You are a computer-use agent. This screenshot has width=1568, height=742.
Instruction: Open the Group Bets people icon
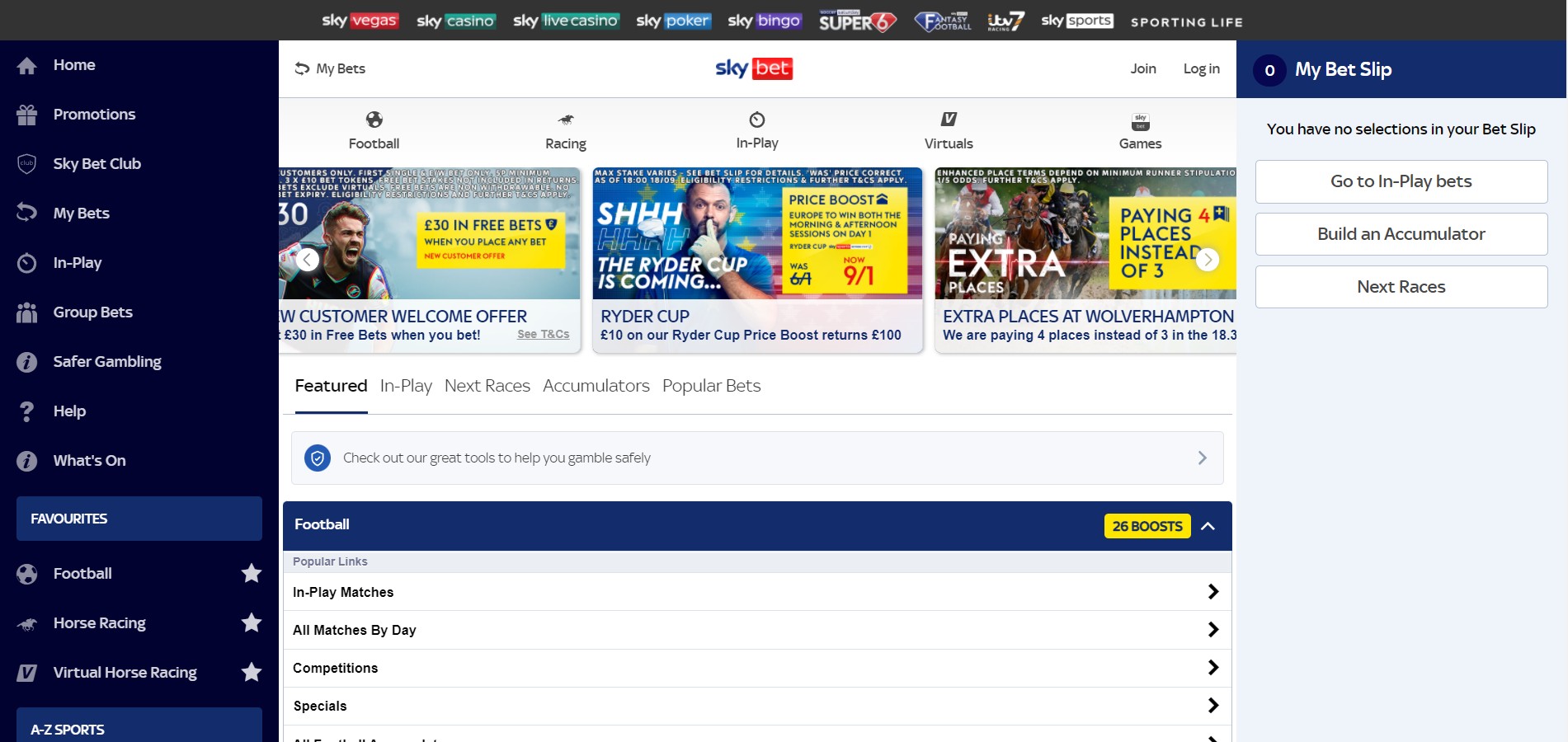(x=26, y=312)
